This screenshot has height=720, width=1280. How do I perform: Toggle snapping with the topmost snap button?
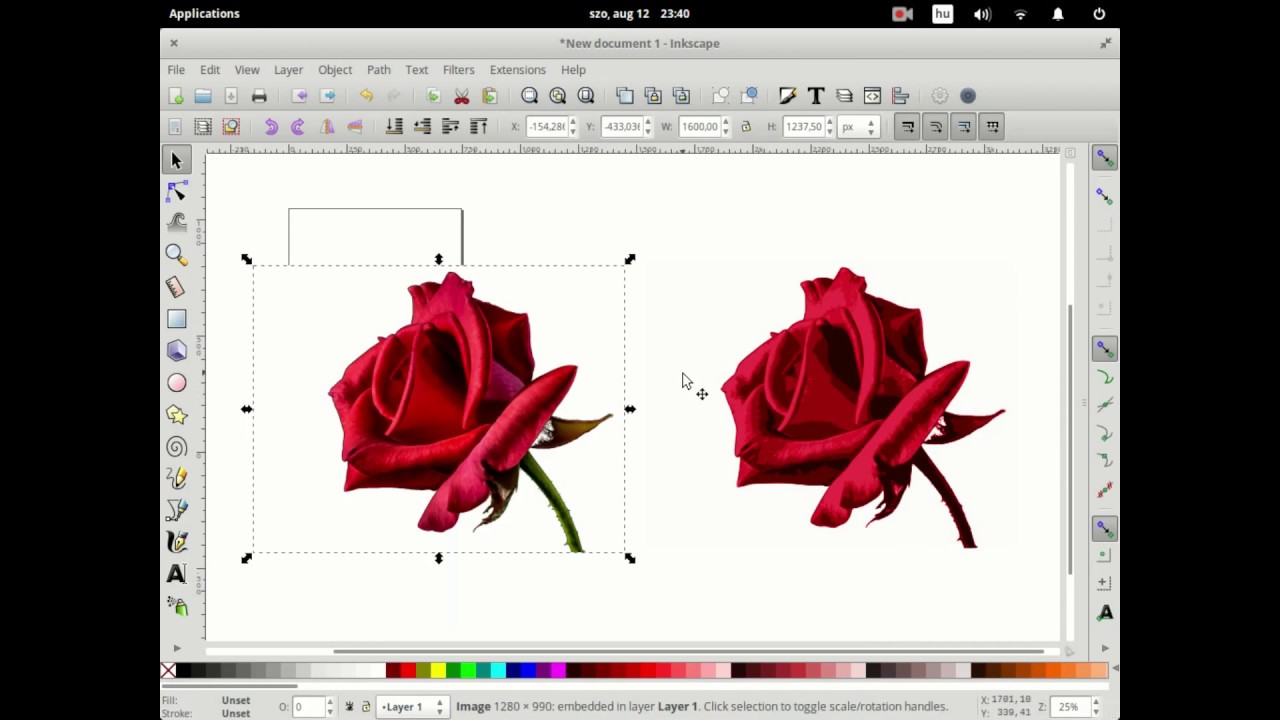tap(1104, 157)
